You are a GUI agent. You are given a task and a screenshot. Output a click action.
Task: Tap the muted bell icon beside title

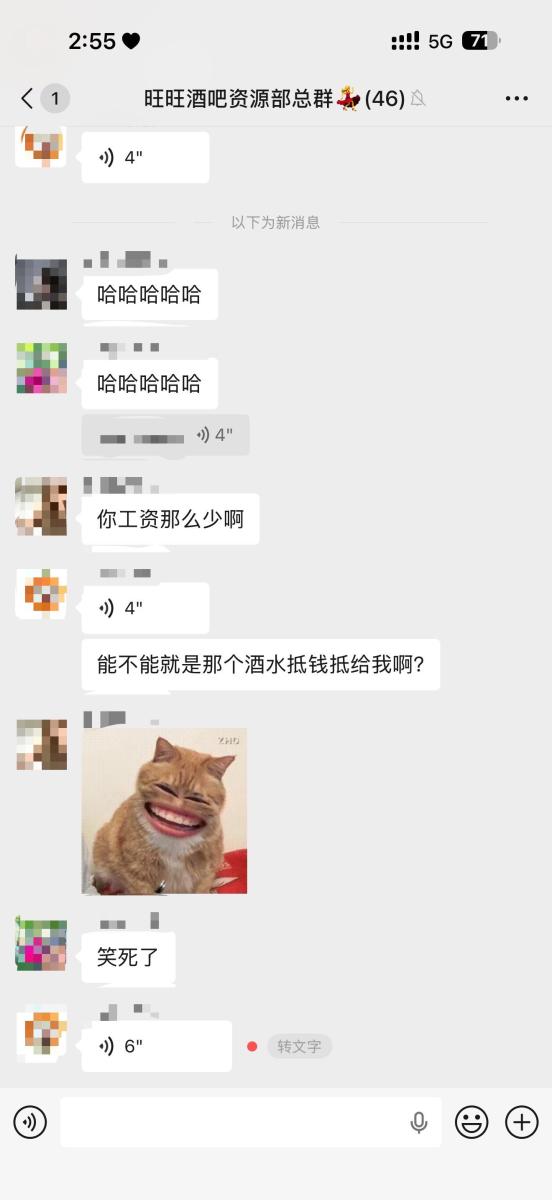coord(418,98)
